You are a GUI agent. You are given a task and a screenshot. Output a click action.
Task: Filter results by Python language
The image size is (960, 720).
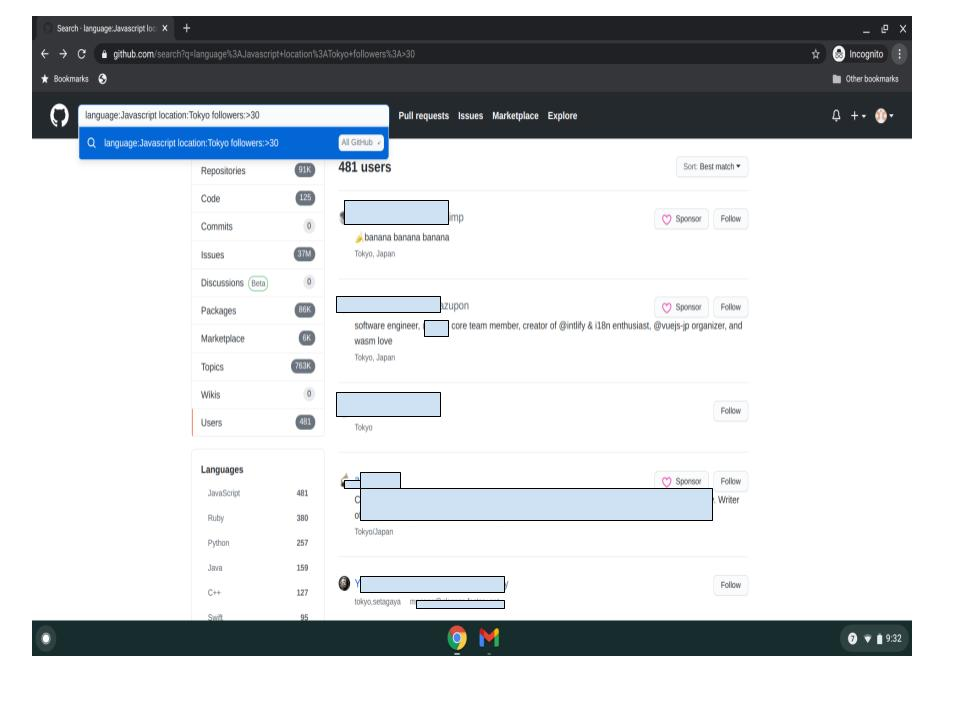pyautogui.click(x=258, y=543)
